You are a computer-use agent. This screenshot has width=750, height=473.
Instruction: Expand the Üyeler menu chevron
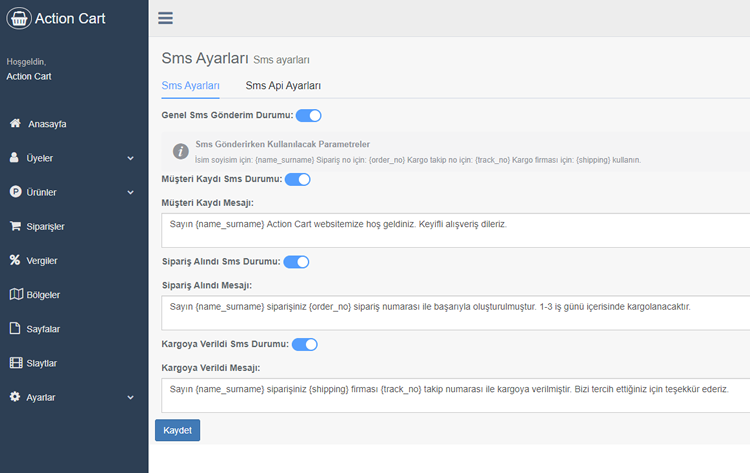click(x=131, y=158)
